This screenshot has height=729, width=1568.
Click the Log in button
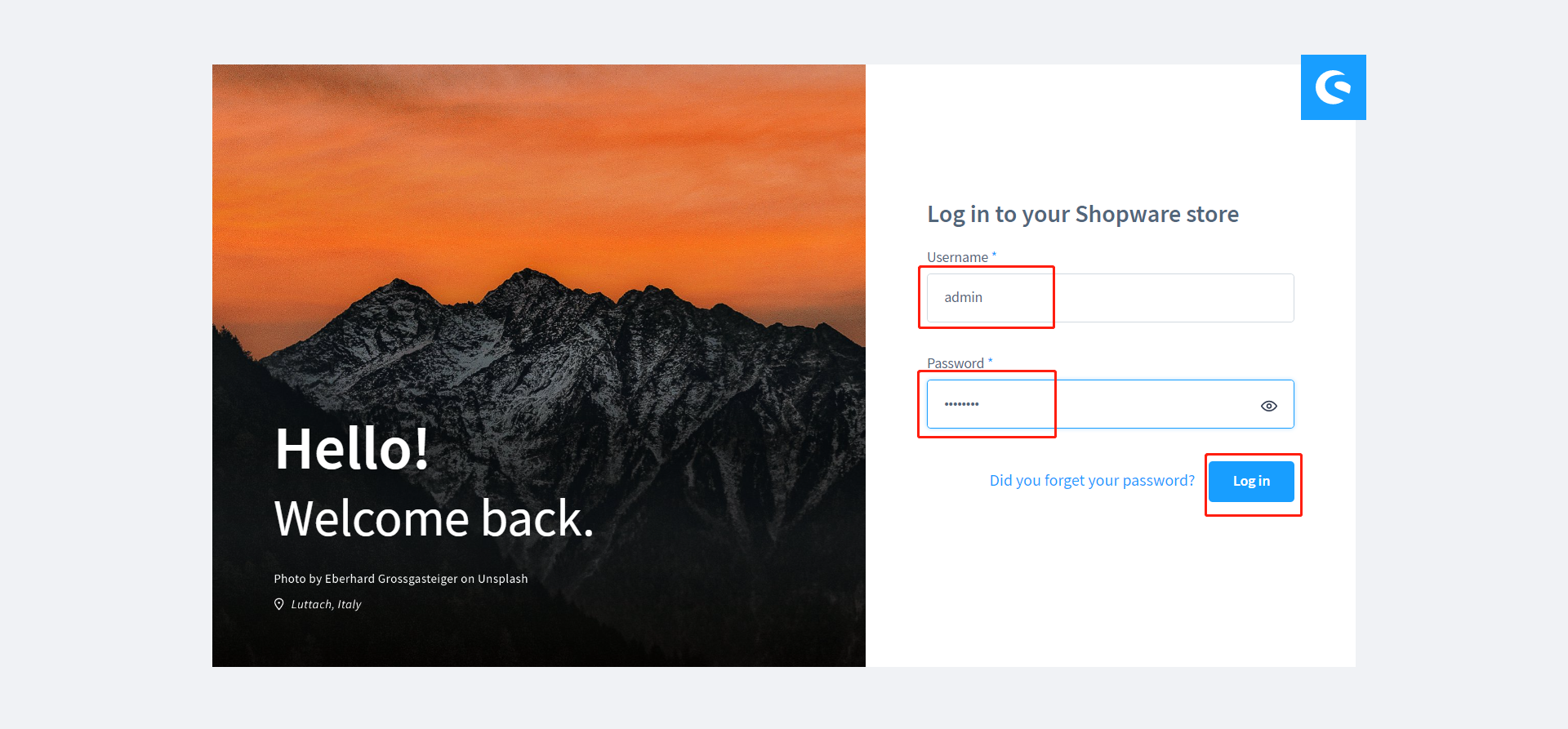[x=1251, y=482]
